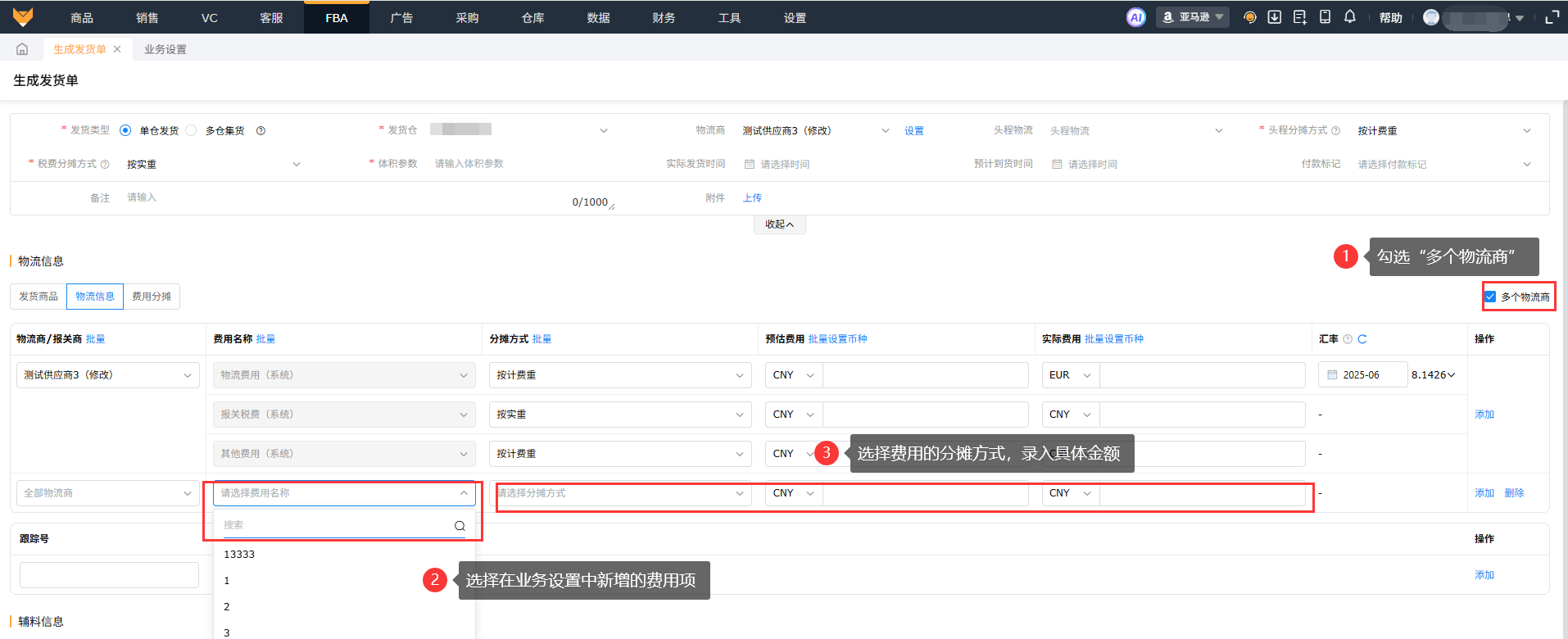Click help icon next to 头程分摊方式
Viewport: 1568px width, 639px height.
click(x=1336, y=130)
